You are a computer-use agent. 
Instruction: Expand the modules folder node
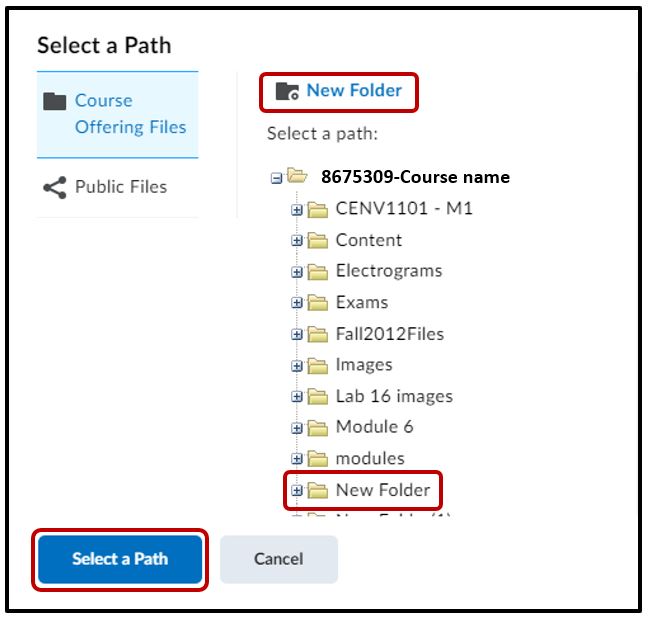coord(297,460)
